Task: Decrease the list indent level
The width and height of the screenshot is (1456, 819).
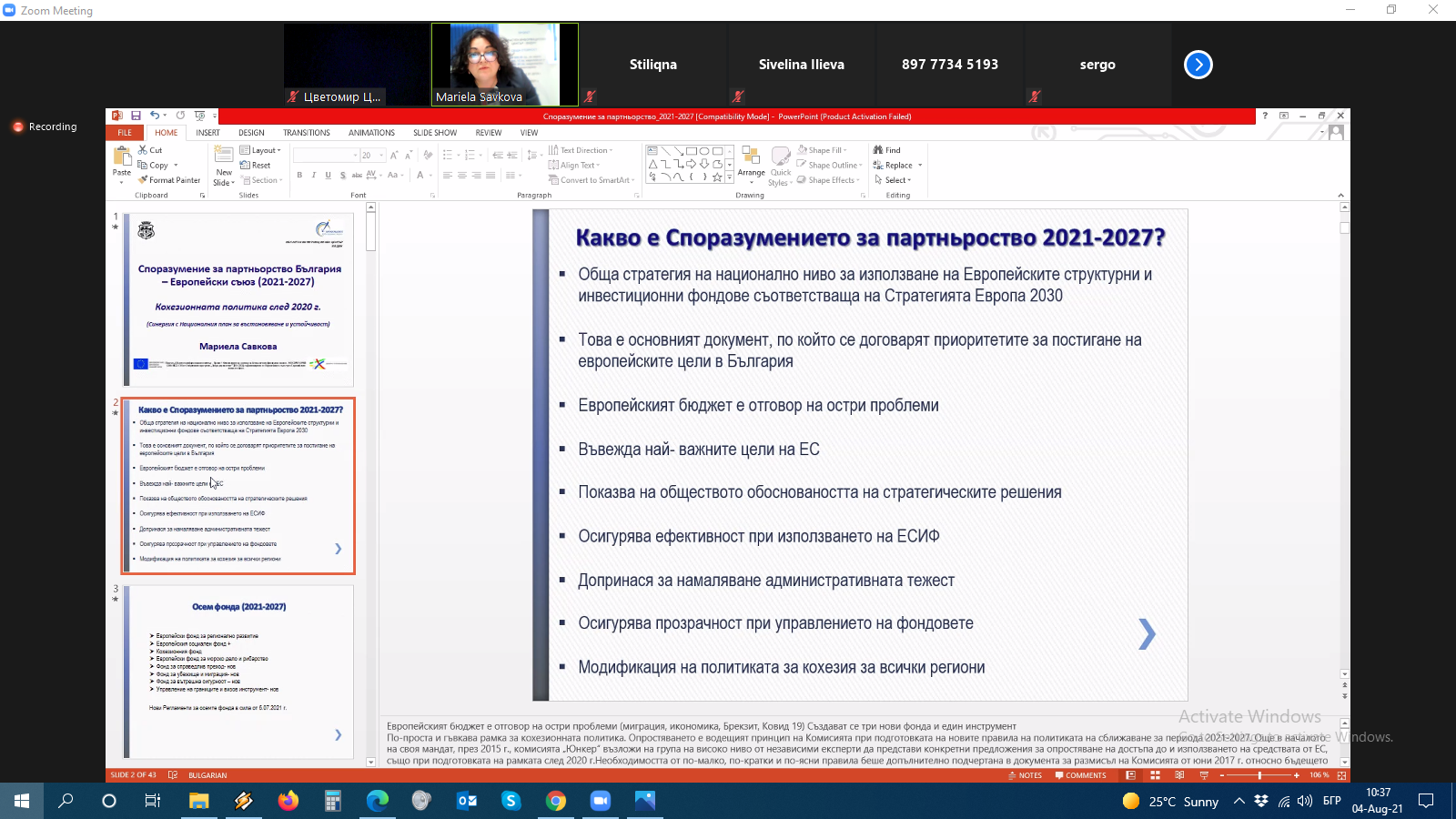Action: tap(499, 156)
